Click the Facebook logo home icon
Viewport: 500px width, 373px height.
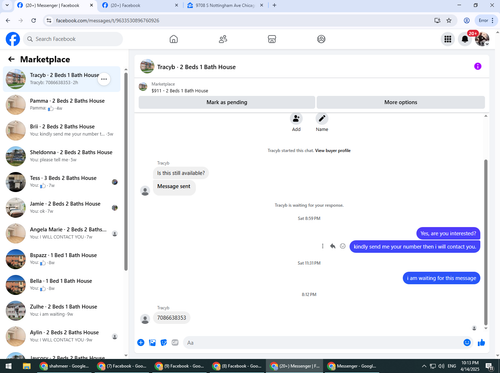13,39
